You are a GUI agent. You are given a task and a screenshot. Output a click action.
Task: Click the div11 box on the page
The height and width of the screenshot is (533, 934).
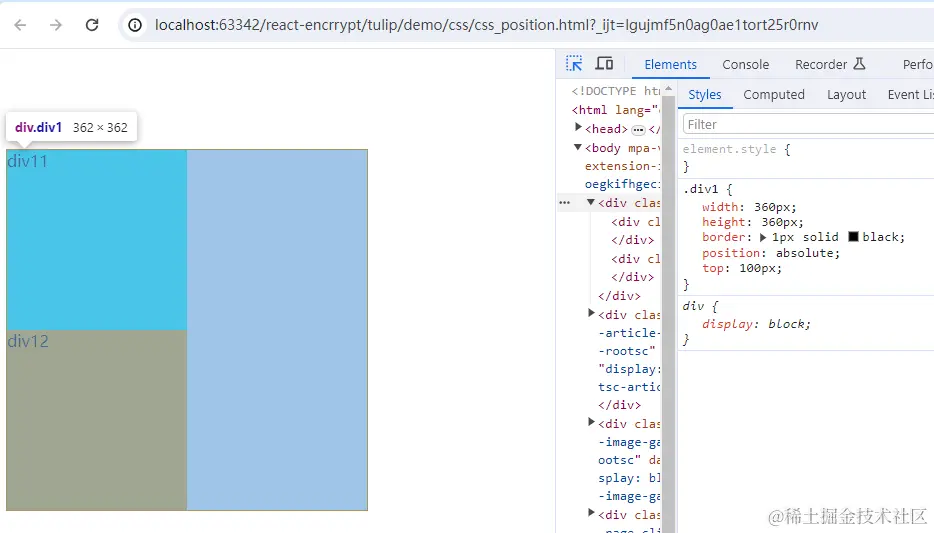[x=96, y=239]
